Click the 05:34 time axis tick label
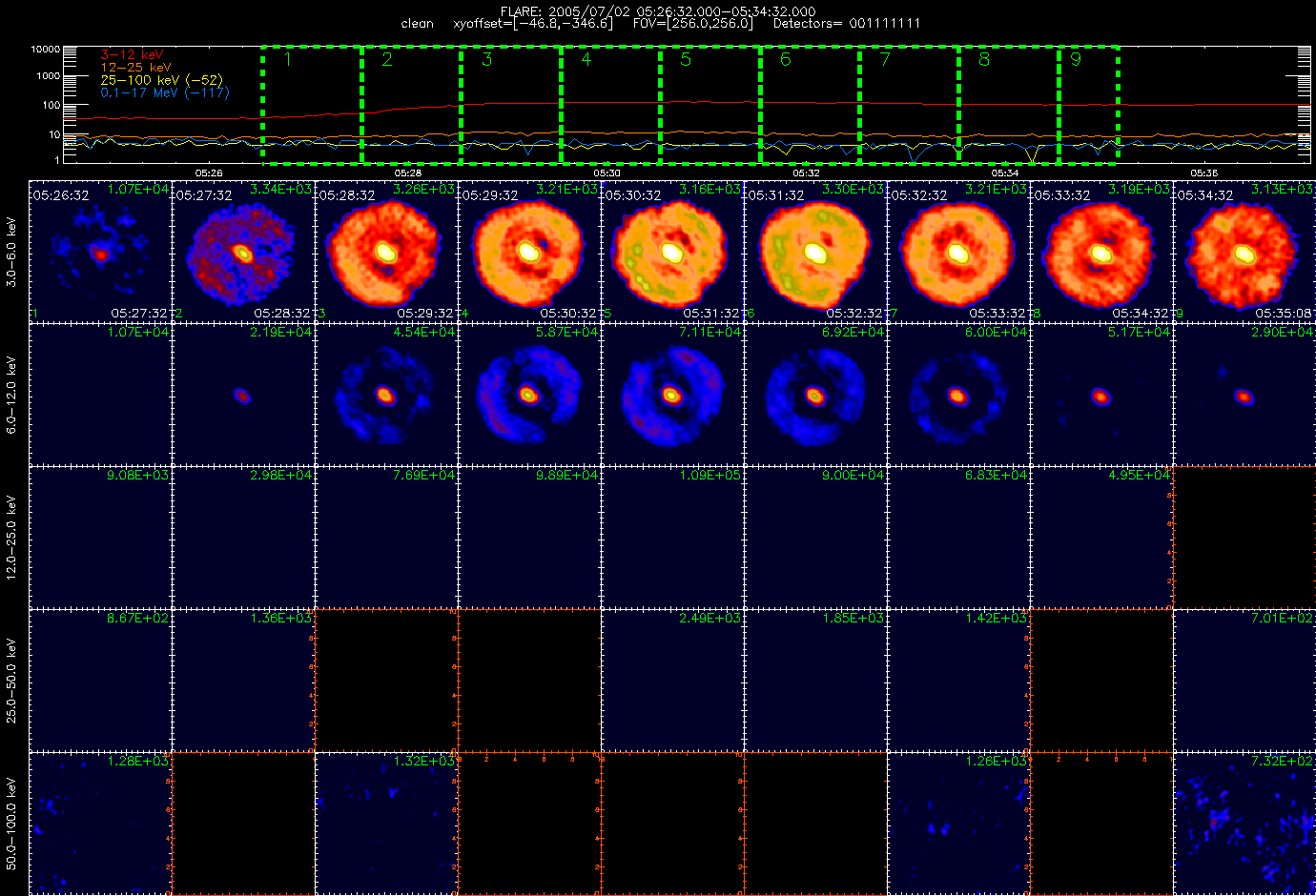 tap(1004, 173)
